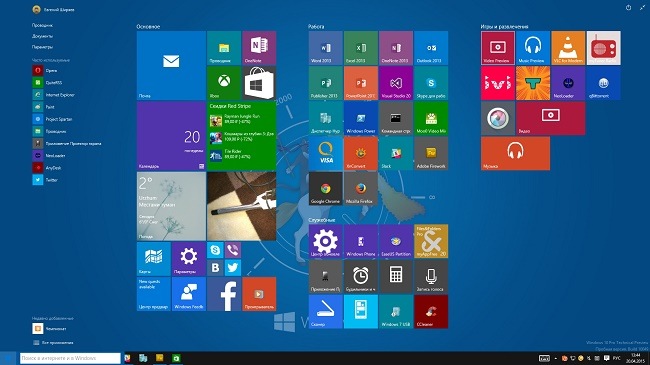650x365 pixels.
Task: Open the Google Chrome tile
Action: pyautogui.click(x=325, y=189)
